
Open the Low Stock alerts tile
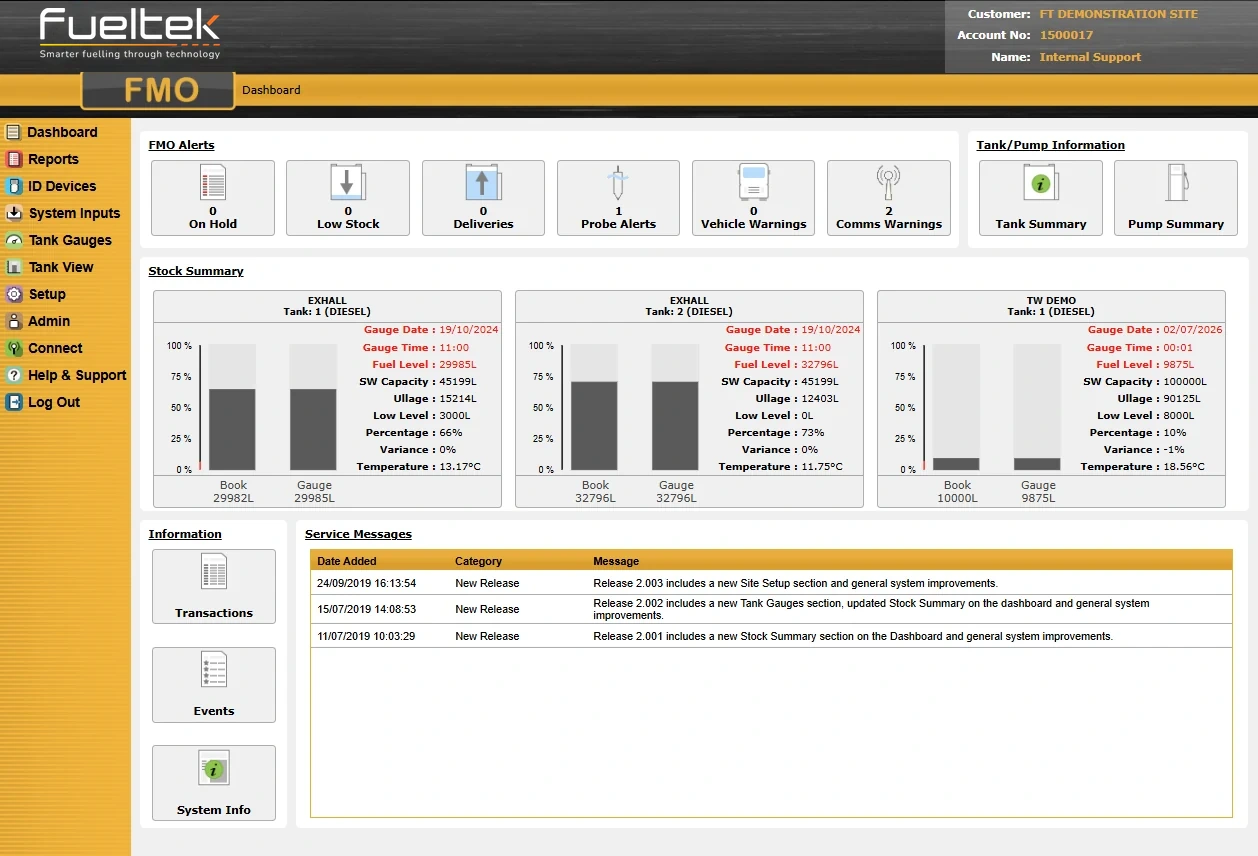[348, 198]
